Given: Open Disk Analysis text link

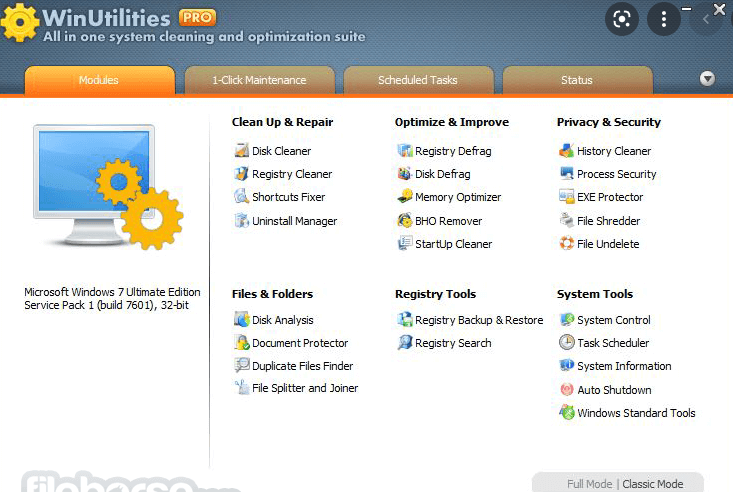Looking at the screenshot, I should (x=282, y=320).
